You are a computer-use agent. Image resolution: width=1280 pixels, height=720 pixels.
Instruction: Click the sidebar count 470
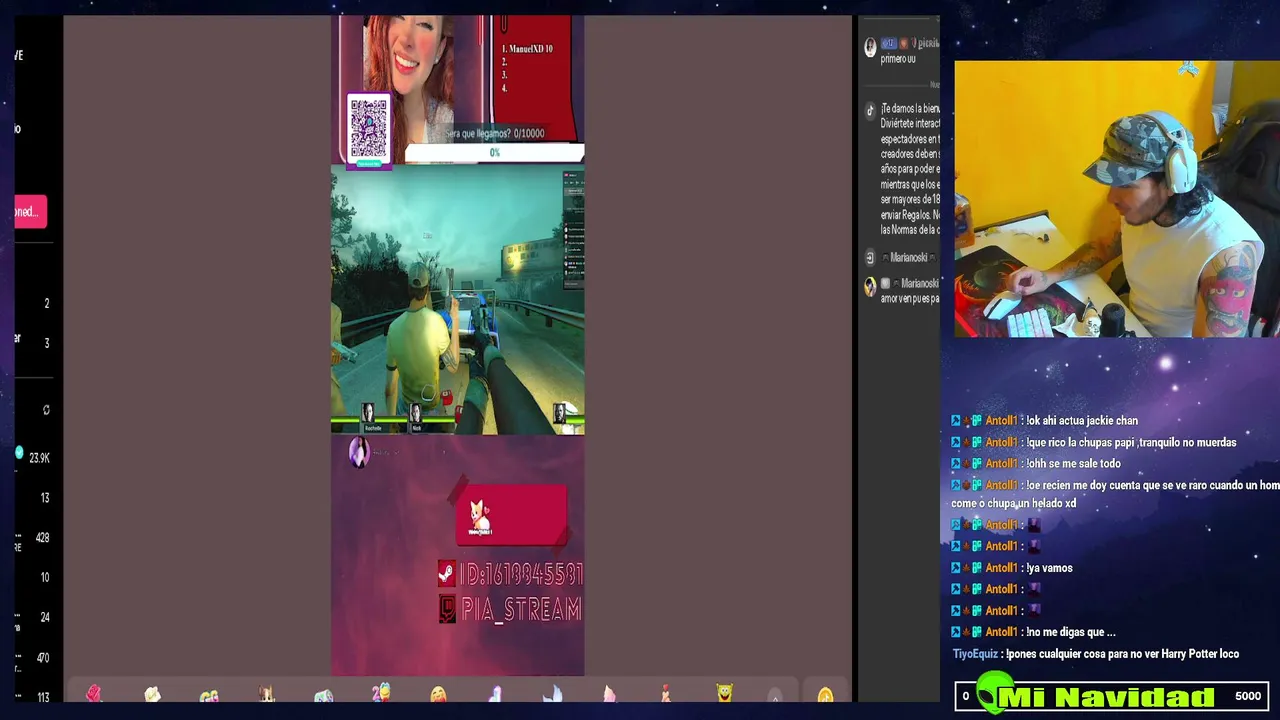42,658
